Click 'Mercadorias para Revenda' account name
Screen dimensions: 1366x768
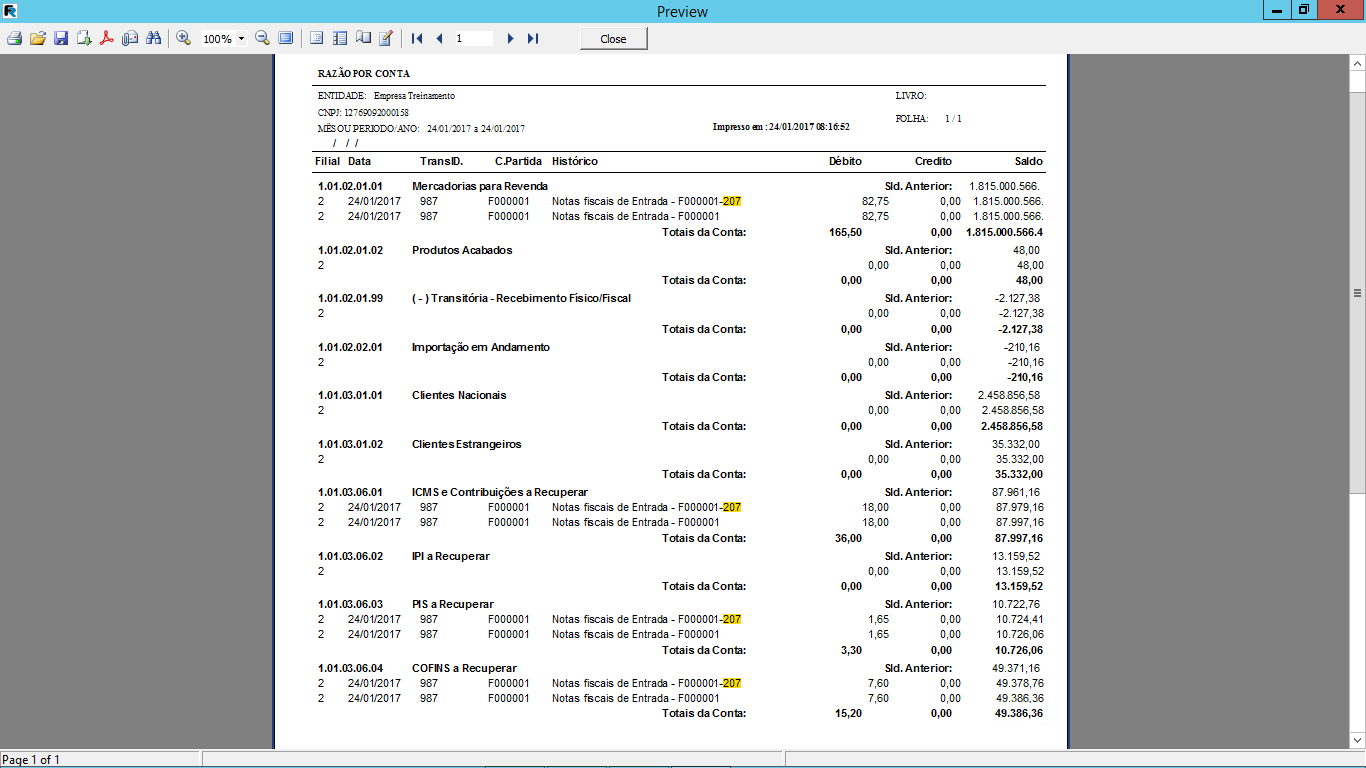click(480, 186)
